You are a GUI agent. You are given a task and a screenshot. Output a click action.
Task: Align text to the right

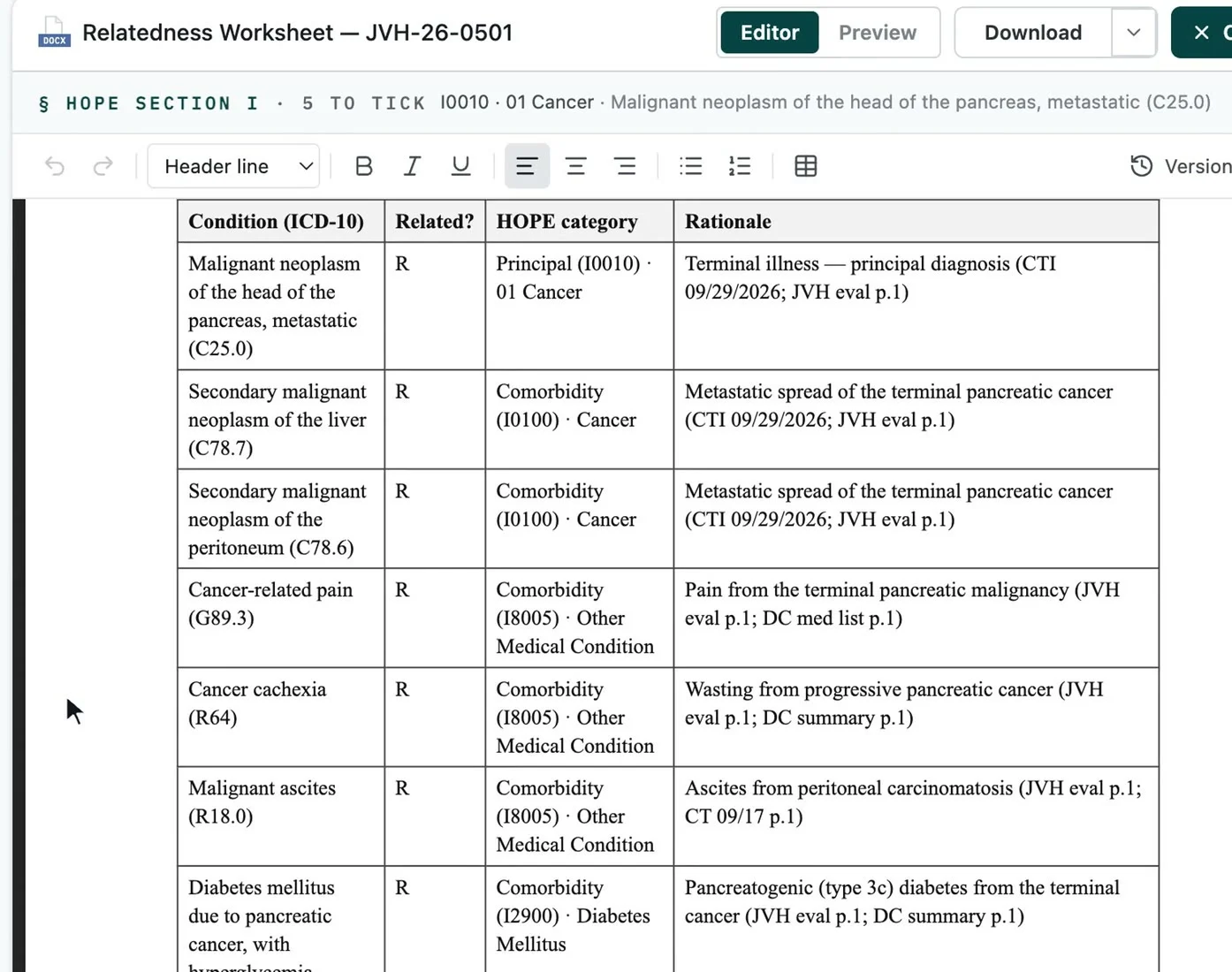click(626, 166)
